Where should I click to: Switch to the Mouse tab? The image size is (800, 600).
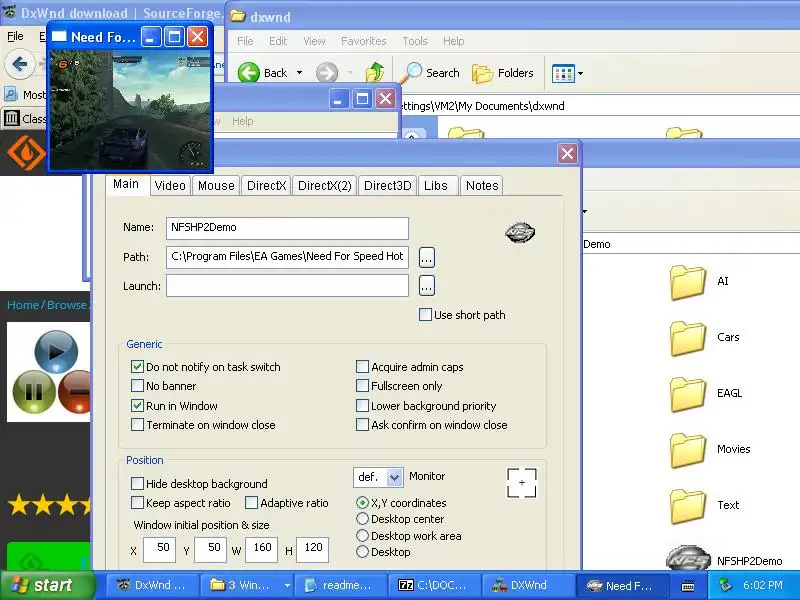point(216,186)
